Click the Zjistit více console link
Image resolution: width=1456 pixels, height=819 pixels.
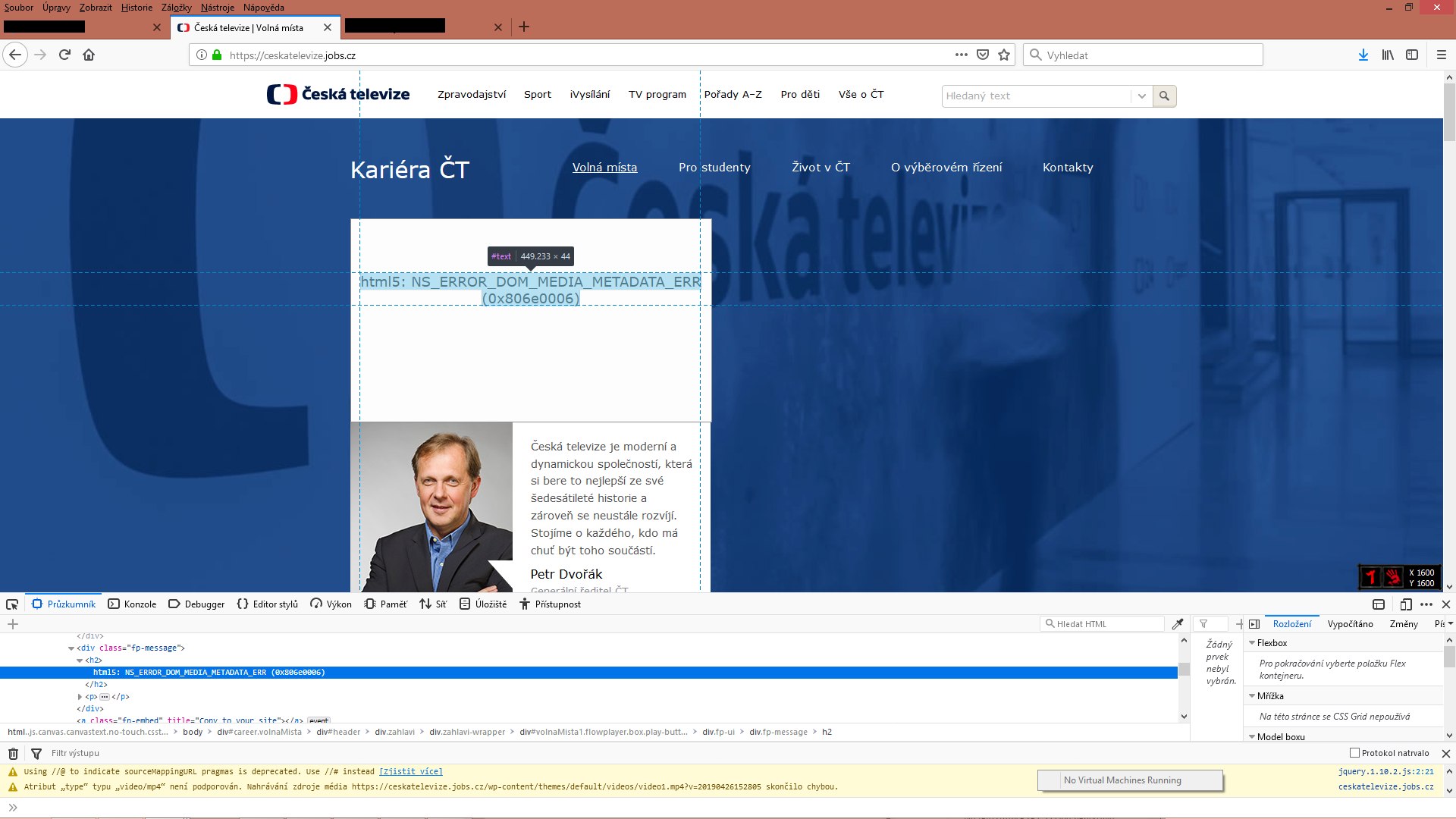click(x=411, y=772)
